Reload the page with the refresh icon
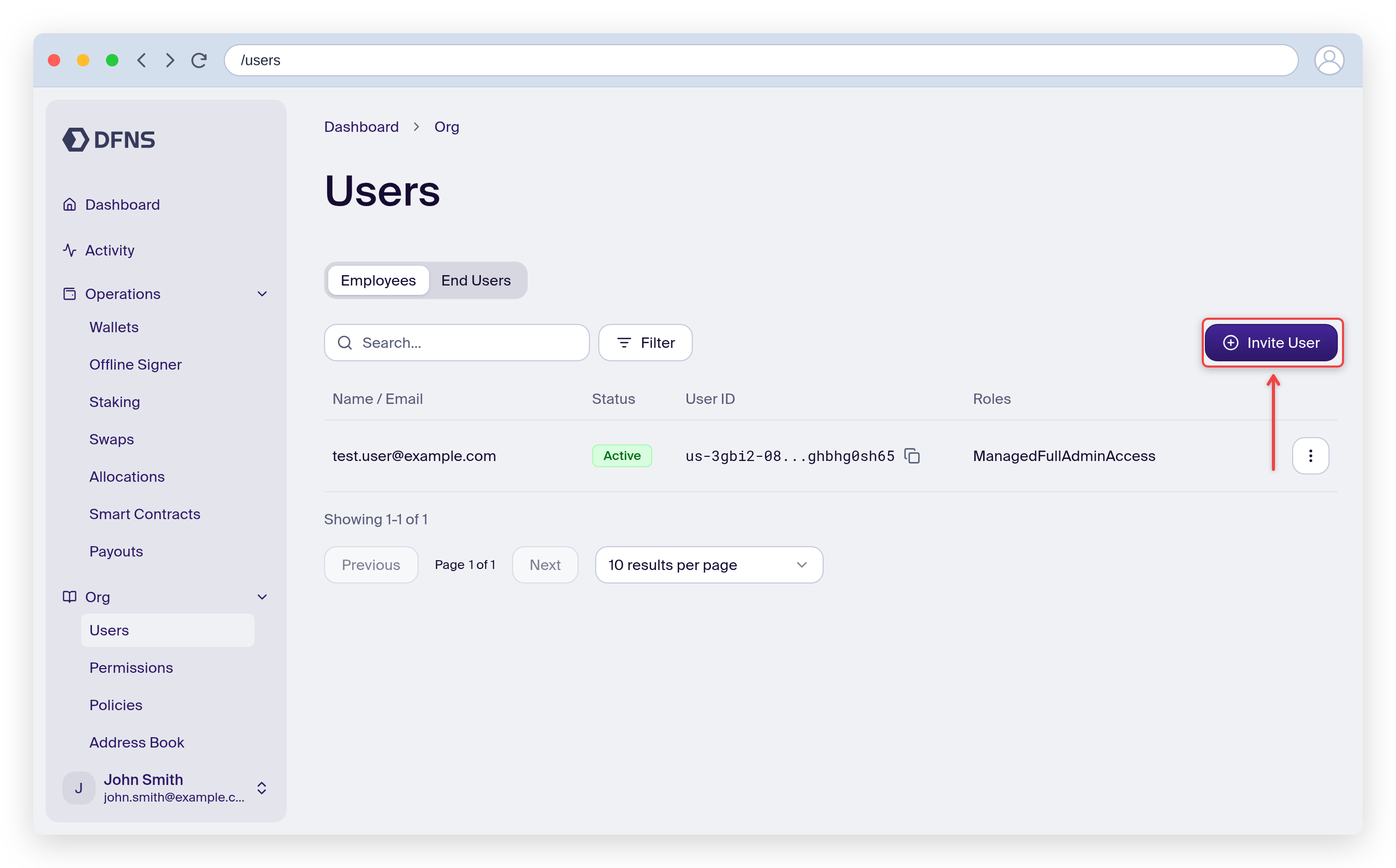1396x868 pixels. (199, 60)
